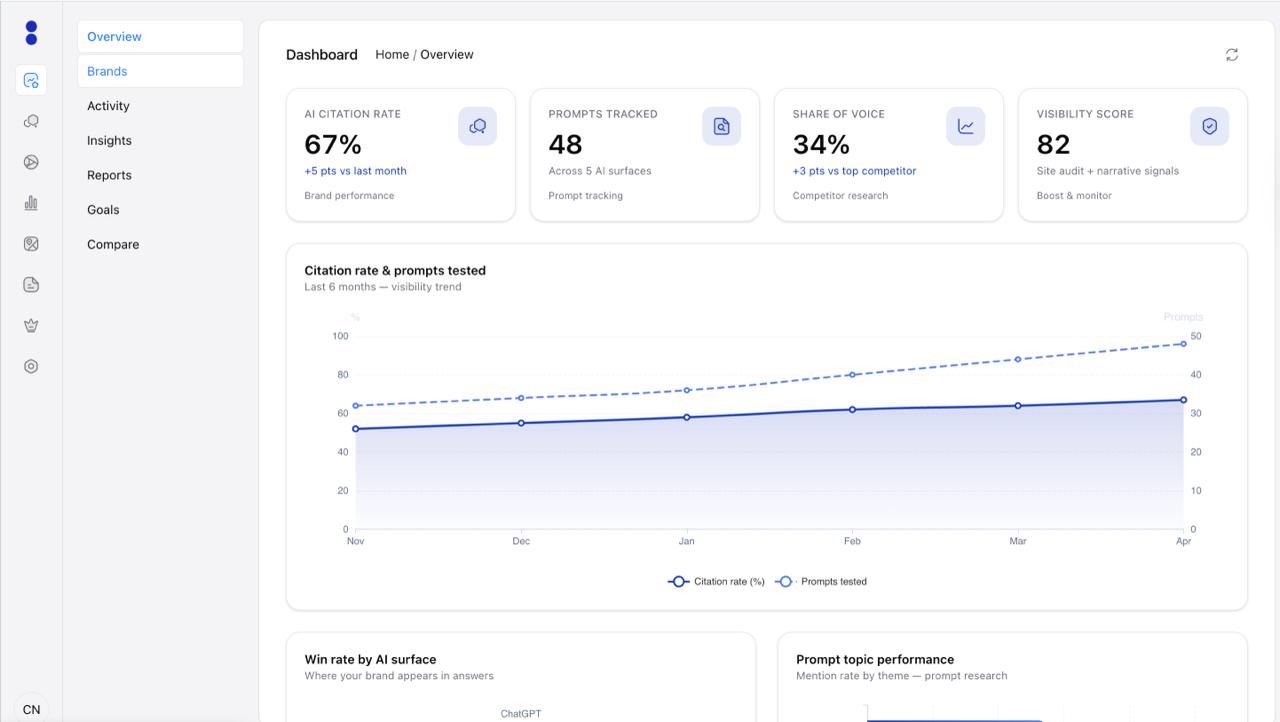Click the Prompts Tracked search-document icon
The width and height of the screenshot is (1280, 722).
coord(721,126)
